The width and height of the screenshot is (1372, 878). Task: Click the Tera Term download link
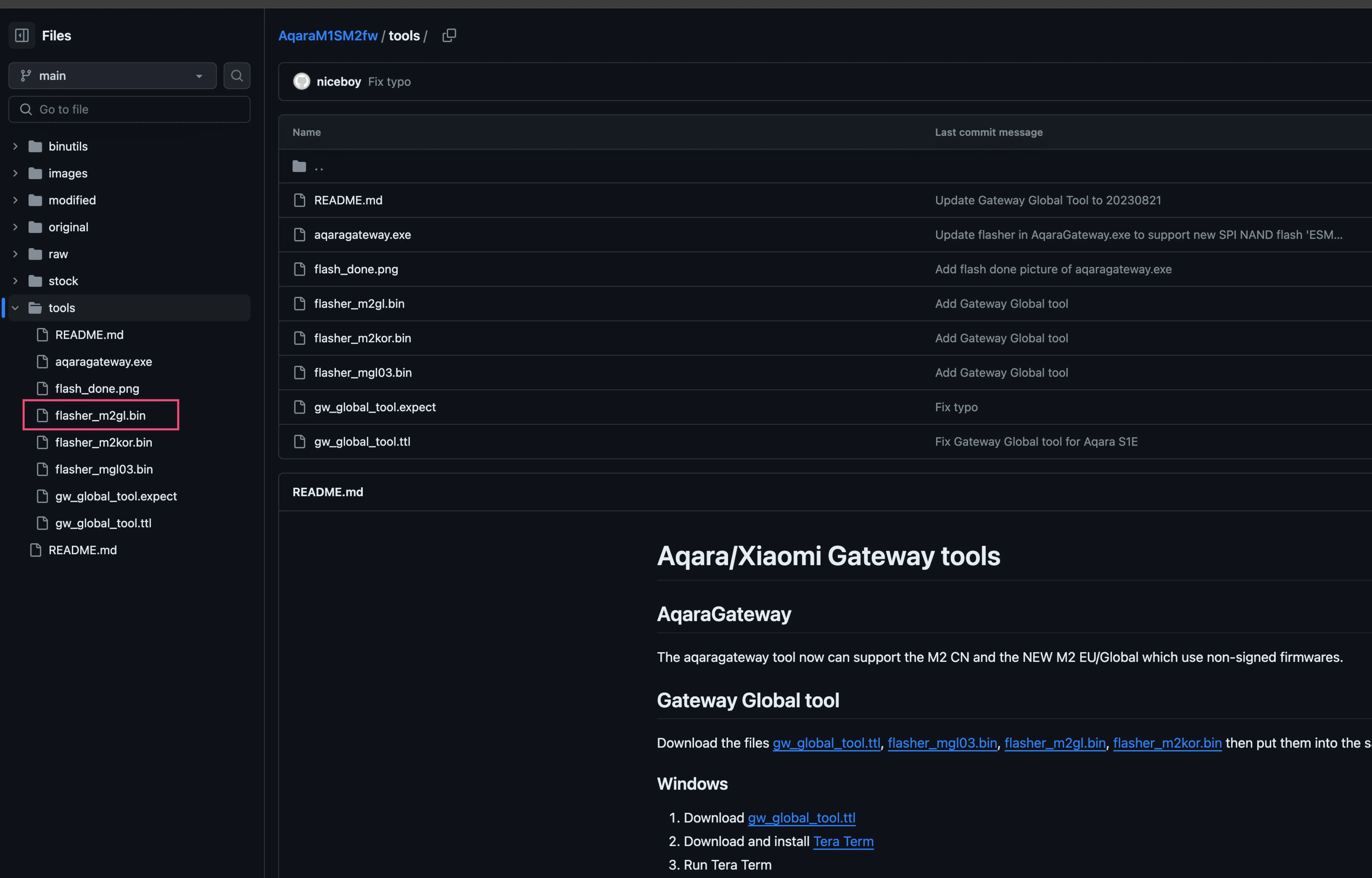click(x=843, y=841)
